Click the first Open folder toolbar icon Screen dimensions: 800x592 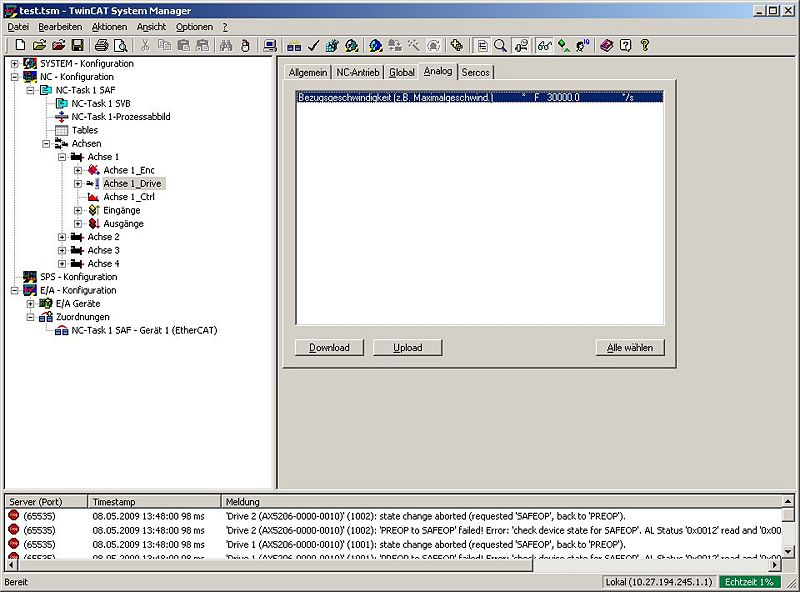39,45
